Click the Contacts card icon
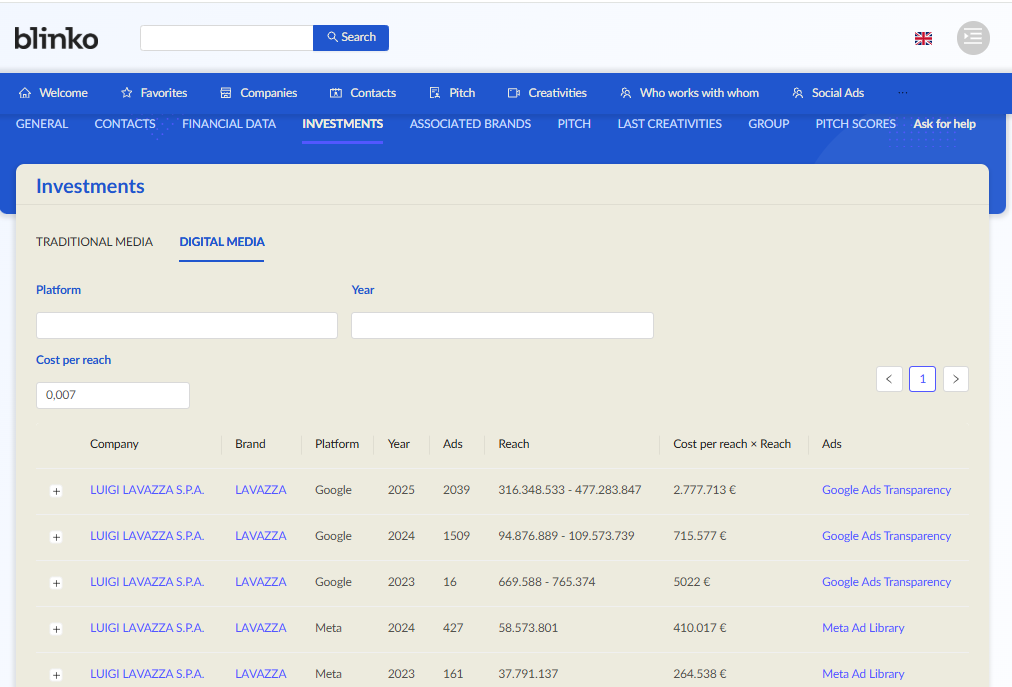This screenshot has width=1012, height=687. coord(336,93)
